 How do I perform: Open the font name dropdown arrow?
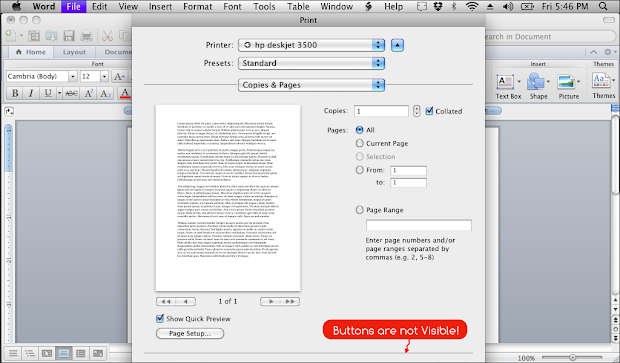click(73, 76)
